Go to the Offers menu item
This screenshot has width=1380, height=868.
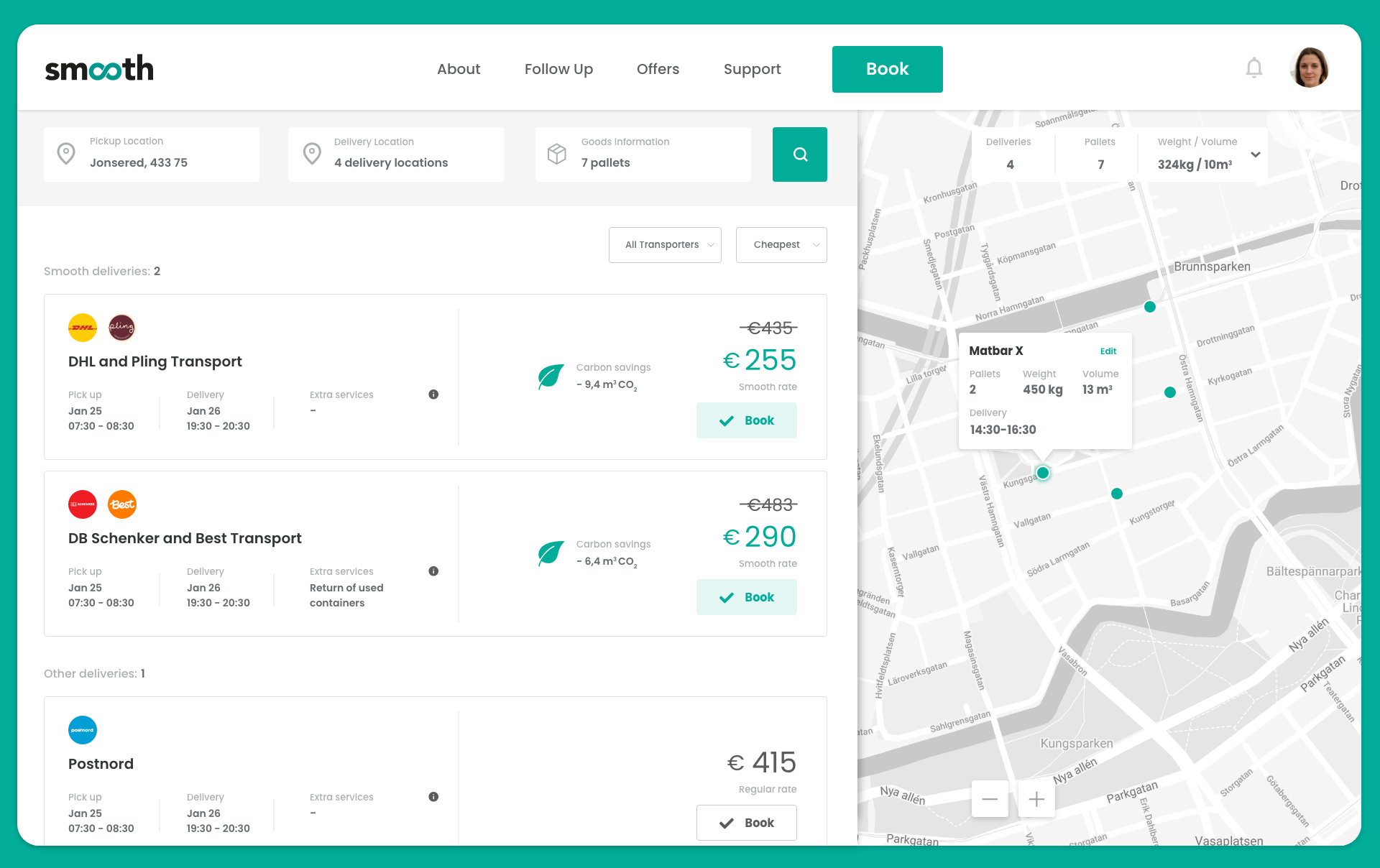658,69
